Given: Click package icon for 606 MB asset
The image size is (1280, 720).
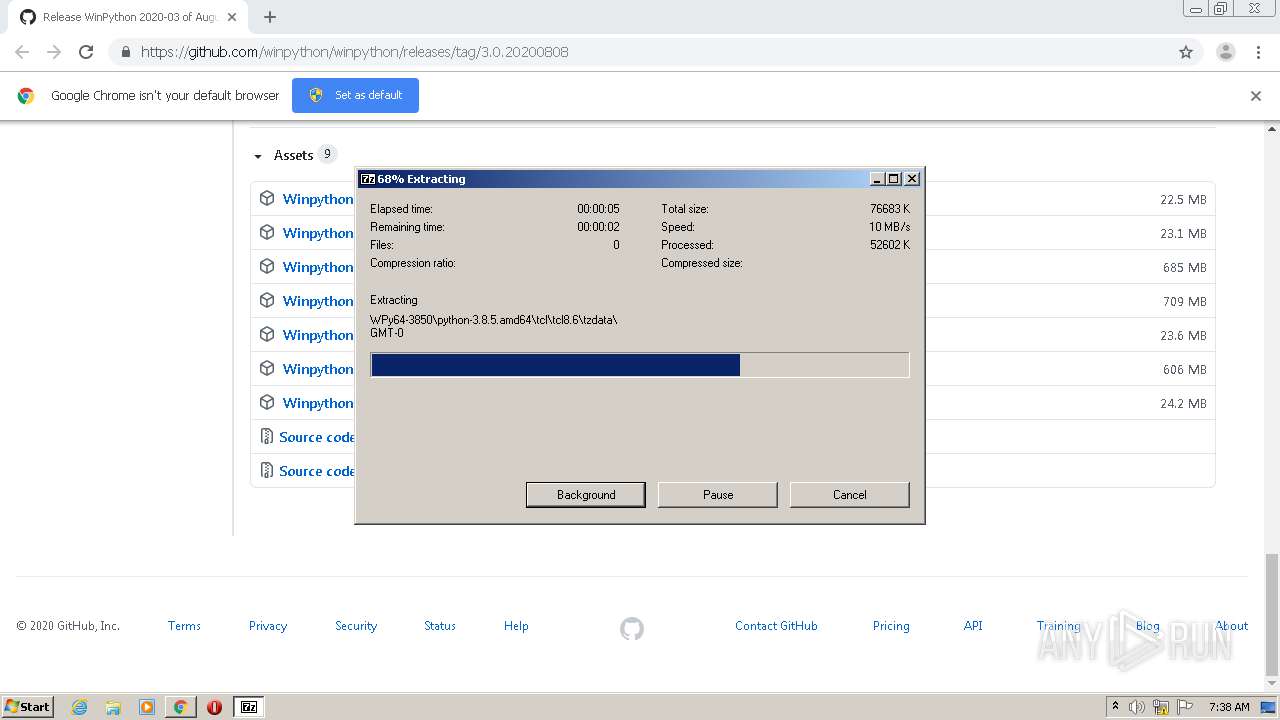Looking at the screenshot, I should 267,368.
